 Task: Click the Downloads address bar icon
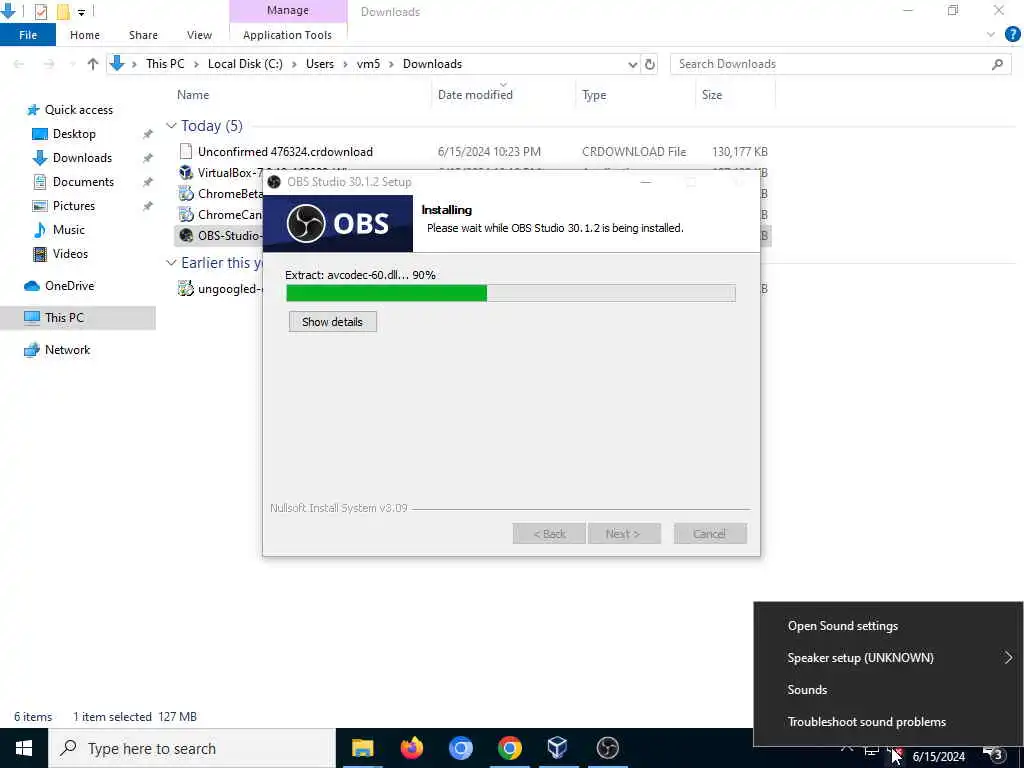[x=118, y=63]
